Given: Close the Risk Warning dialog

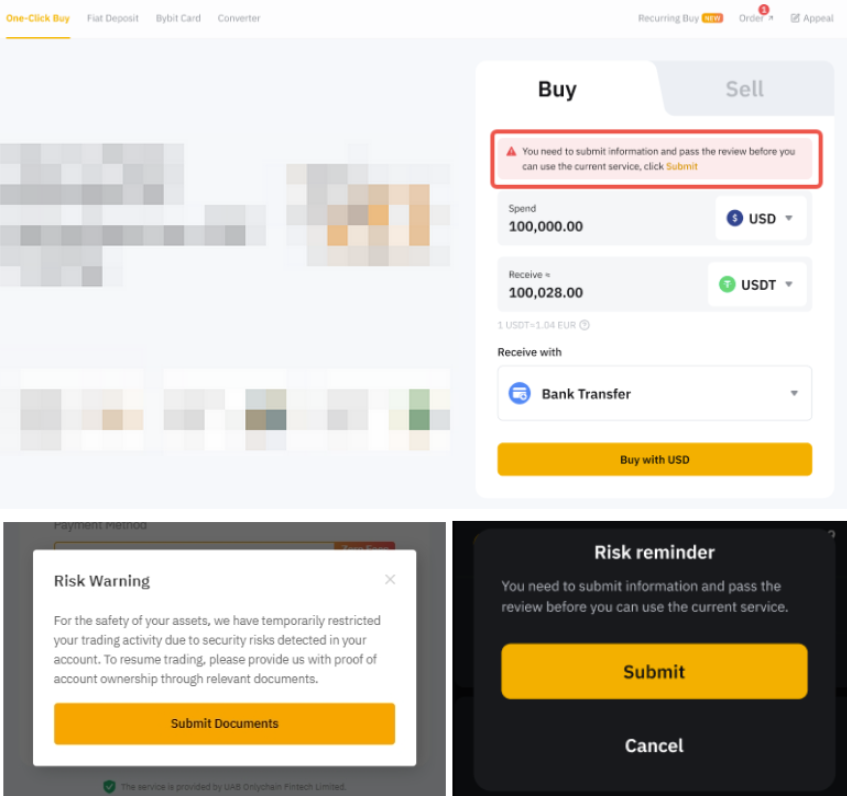Looking at the screenshot, I should pos(390,579).
